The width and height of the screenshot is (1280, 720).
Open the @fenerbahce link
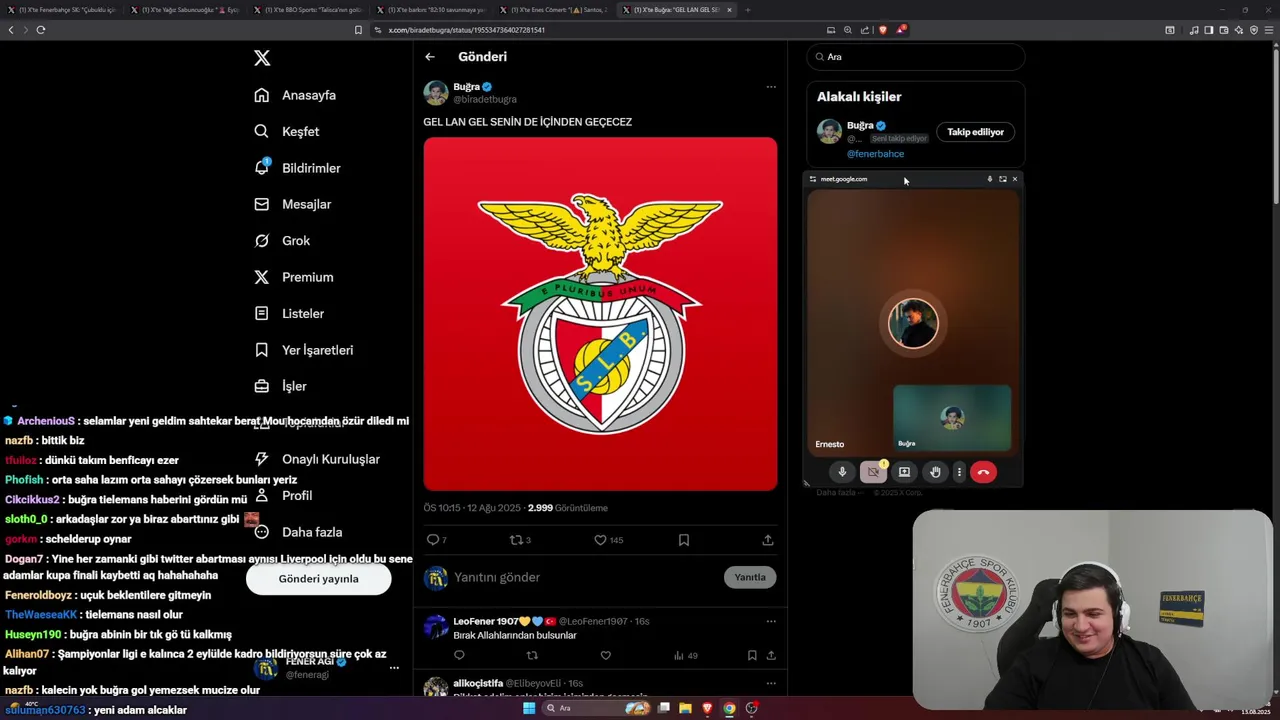click(875, 154)
